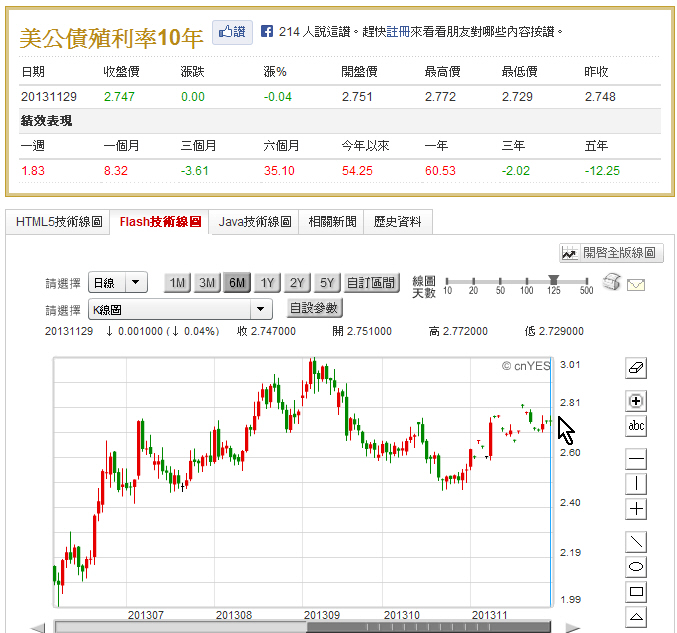The width and height of the screenshot is (677, 633).
Task: Click the six-month performance value 35.10
Action: click(279, 171)
